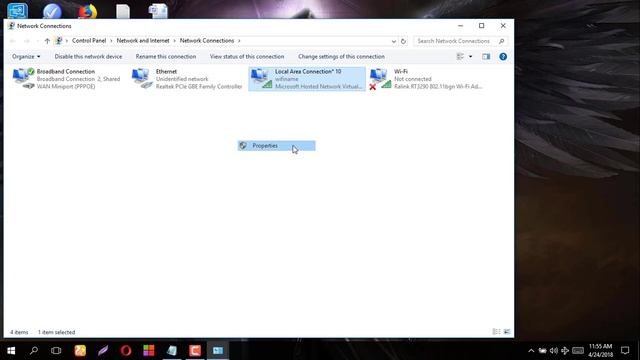Click Network Connections in the breadcrumb
The height and width of the screenshot is (360, 640).
point(207,41)
